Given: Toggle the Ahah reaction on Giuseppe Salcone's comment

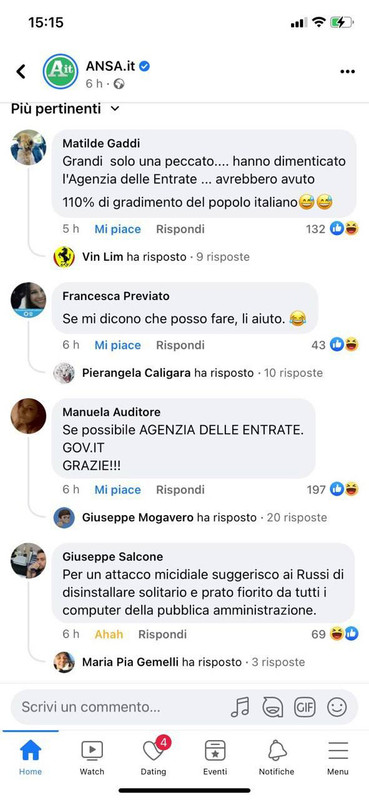Looking at the screenshot, I should point(109,634).
